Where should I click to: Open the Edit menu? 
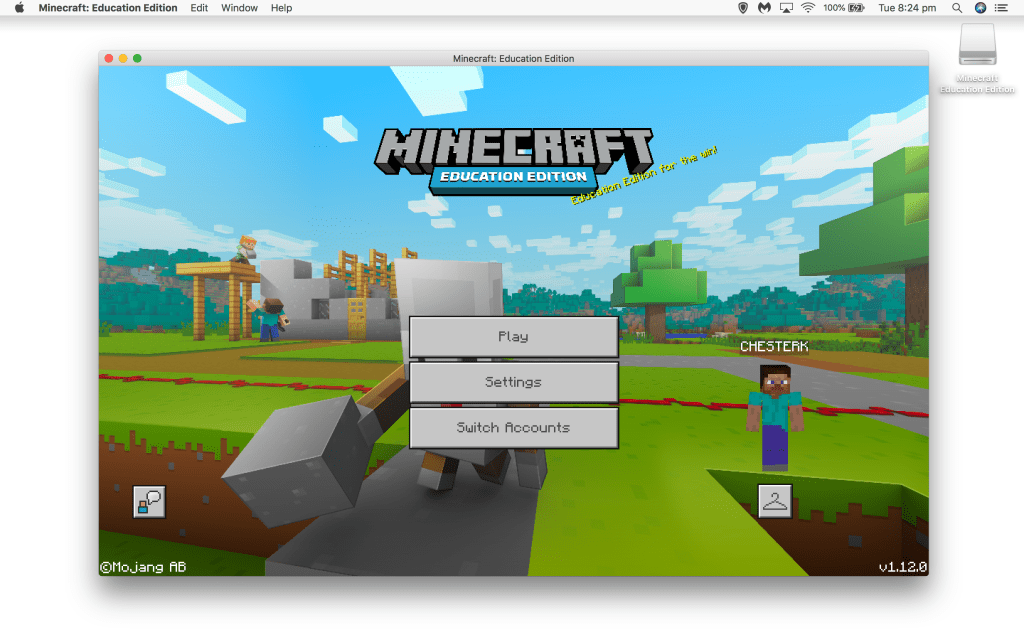tap(199, 8)
